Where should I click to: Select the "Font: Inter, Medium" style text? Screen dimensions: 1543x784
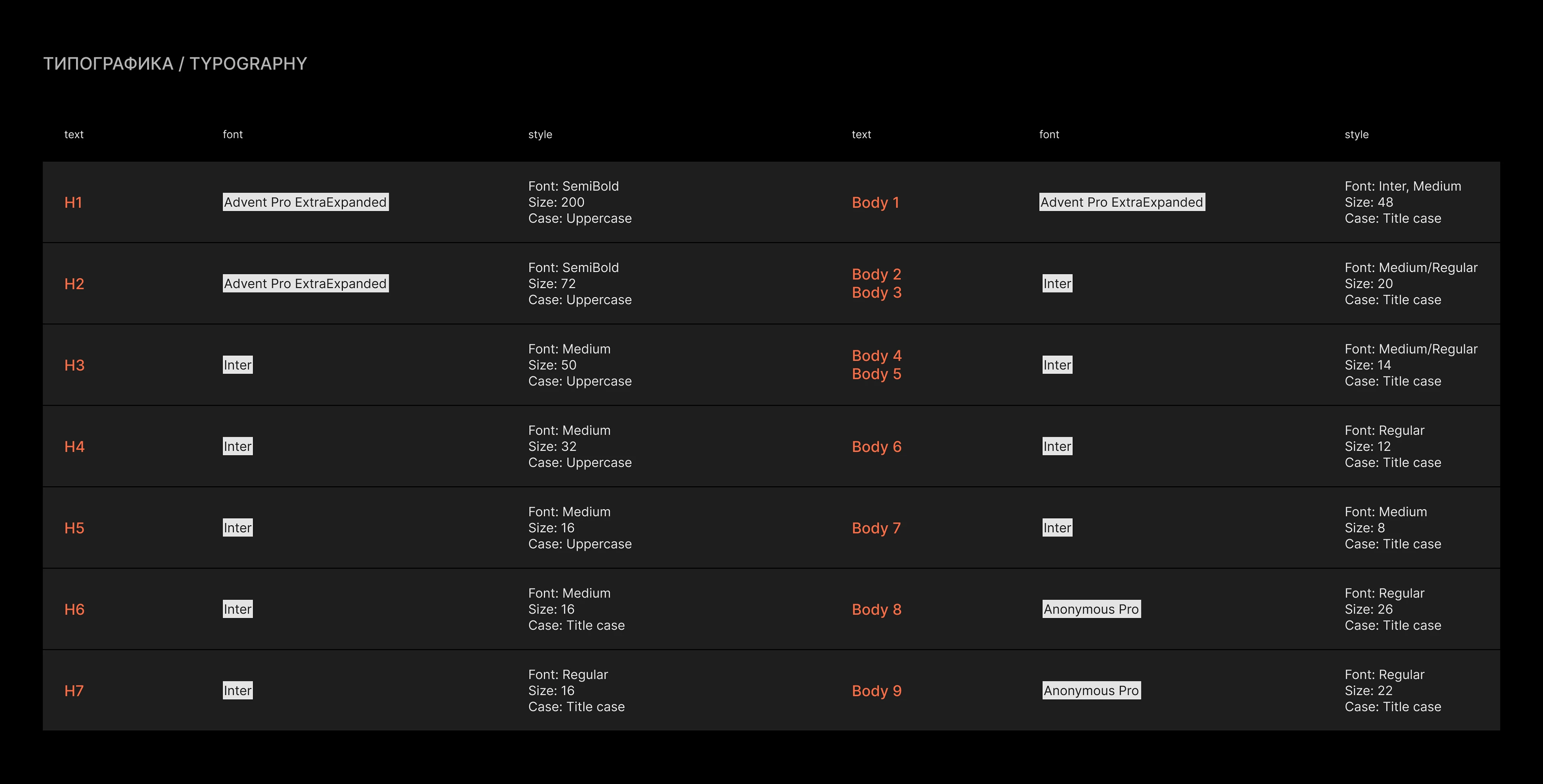pos(1402,186)
